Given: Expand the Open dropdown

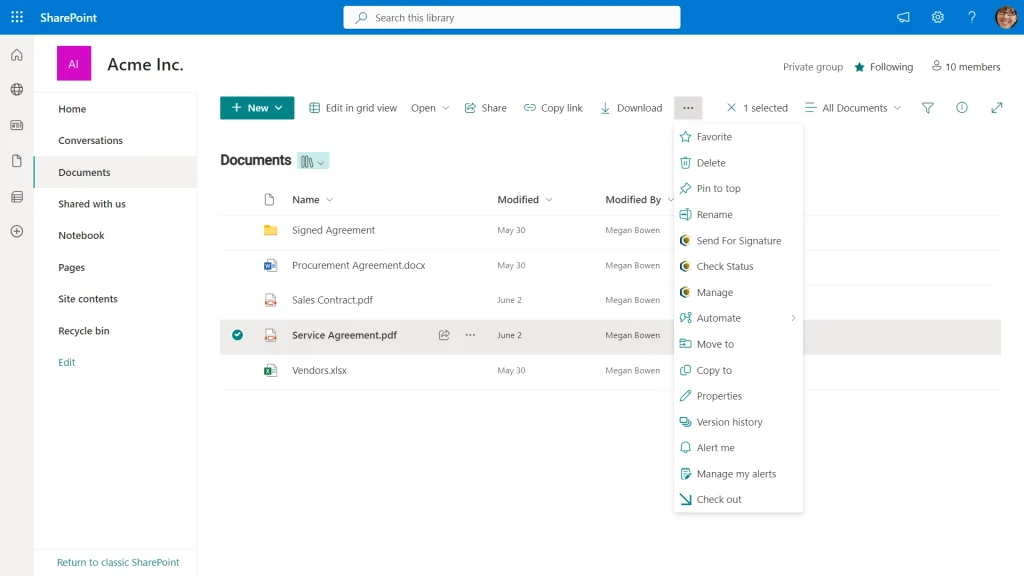Looking at the screenshot, I should tap(446, 108).
